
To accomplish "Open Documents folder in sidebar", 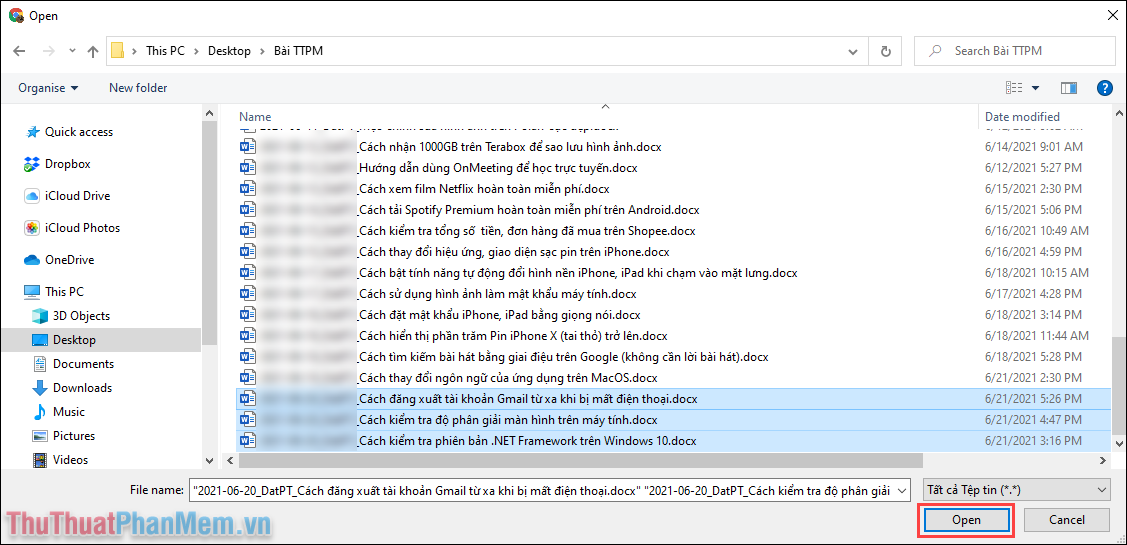I will [73, 364].
